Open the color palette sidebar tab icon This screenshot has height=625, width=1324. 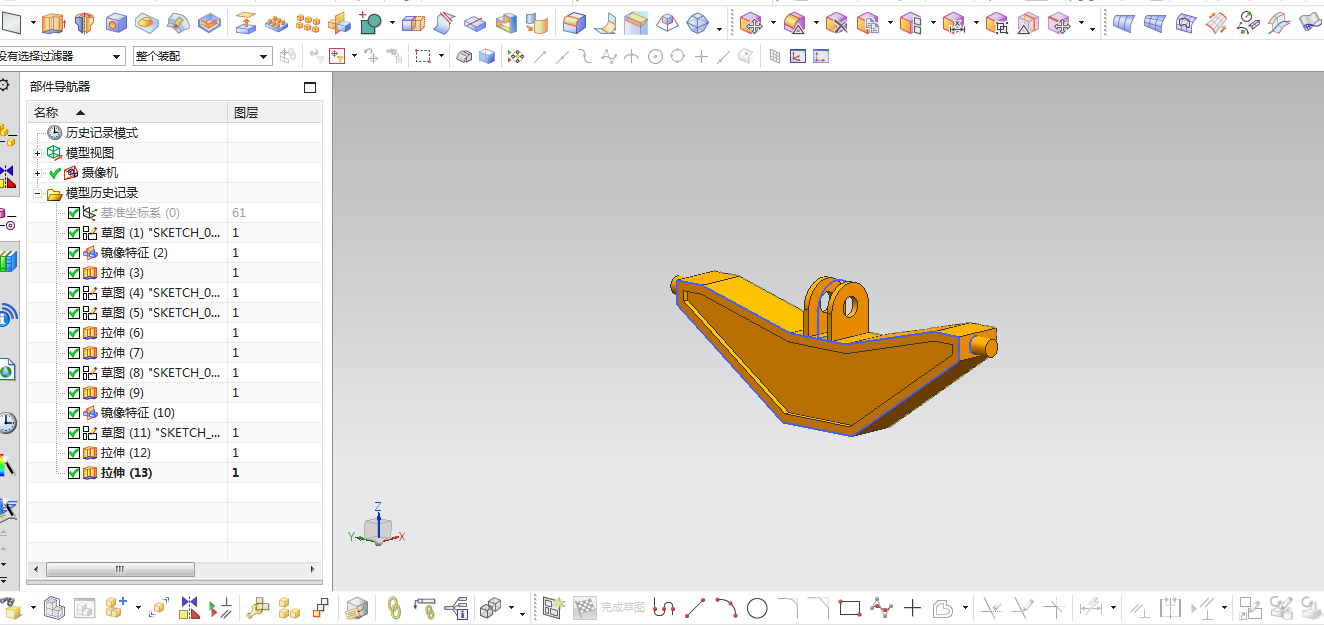(8, 466)
